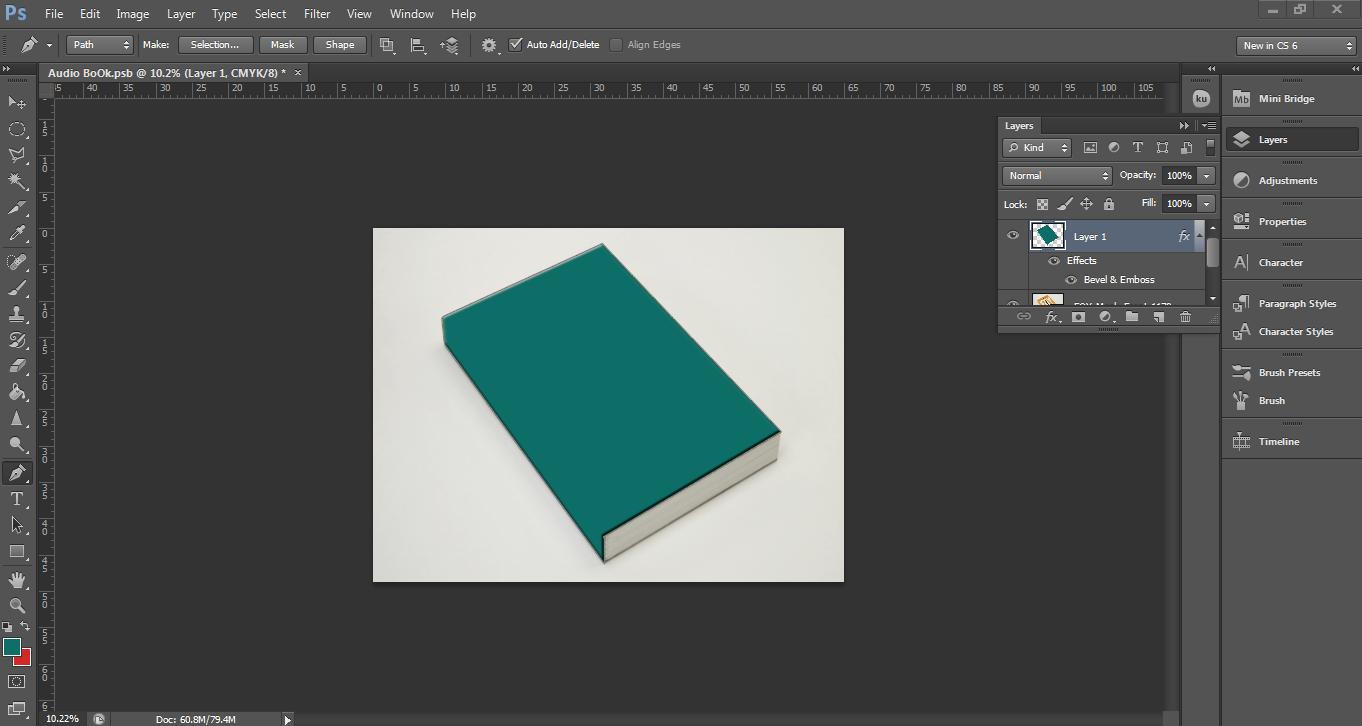
Task: Toggle visibility of Effects
Action: click(1054, 261)
